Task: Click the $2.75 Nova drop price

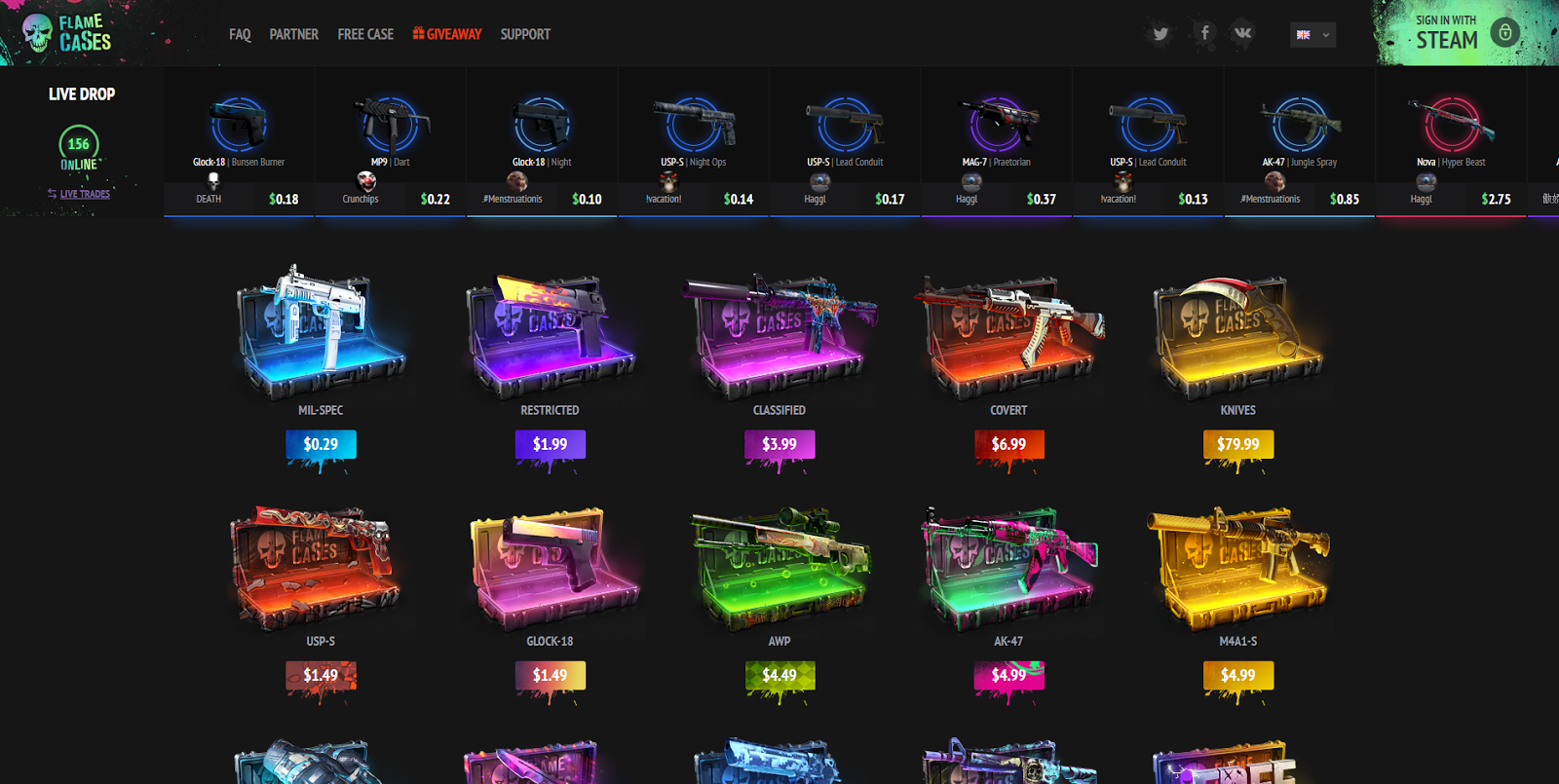Action: click(x=1496, y=199)
